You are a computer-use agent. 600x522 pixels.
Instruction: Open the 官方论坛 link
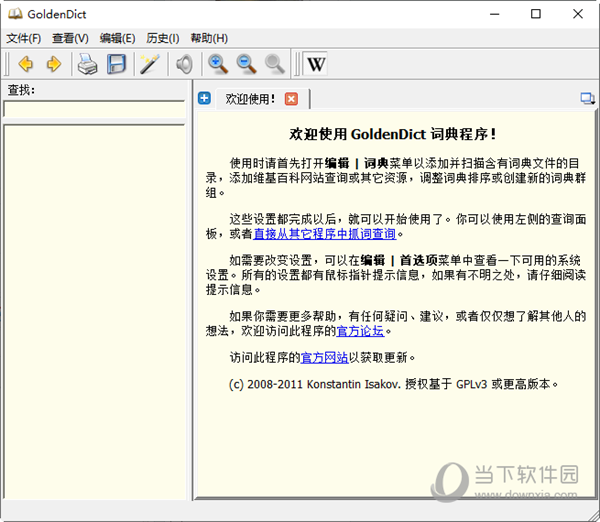click(360, 331)
